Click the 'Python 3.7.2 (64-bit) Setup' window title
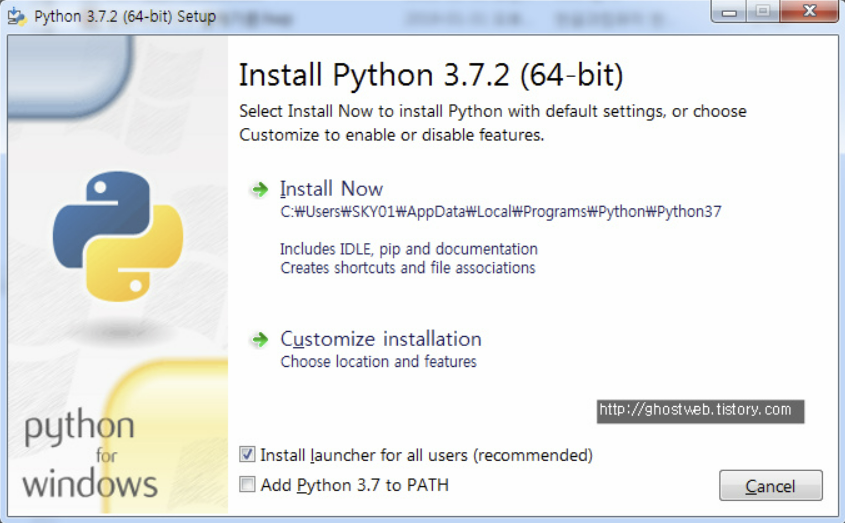The image size is (845, 523). click(x=125, y=17)
